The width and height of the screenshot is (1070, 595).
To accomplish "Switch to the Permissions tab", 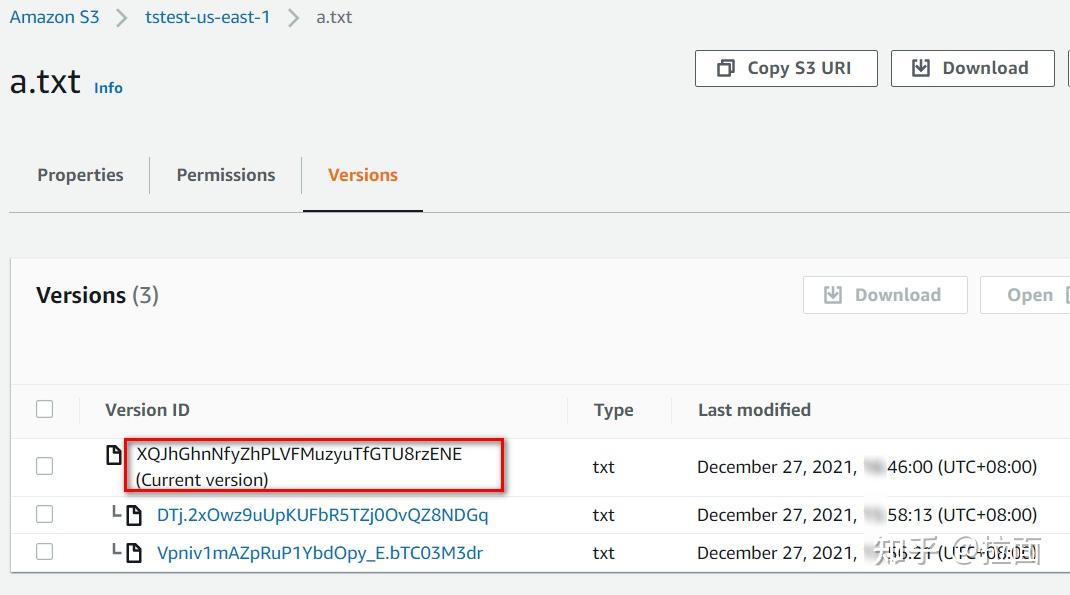I will (x=226, y=175).
